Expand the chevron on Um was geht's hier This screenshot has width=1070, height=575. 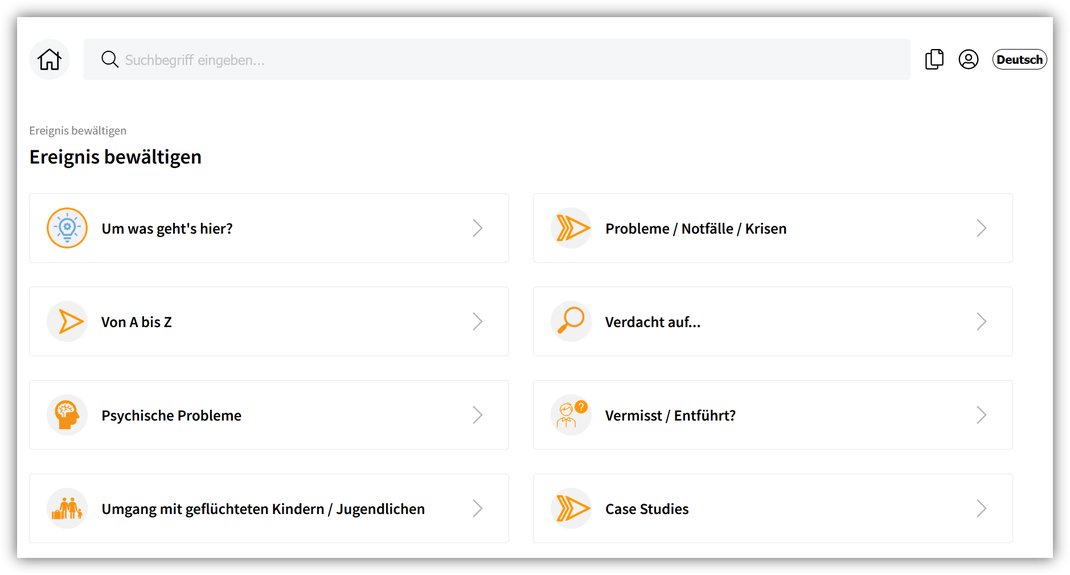tap(478, 228)
